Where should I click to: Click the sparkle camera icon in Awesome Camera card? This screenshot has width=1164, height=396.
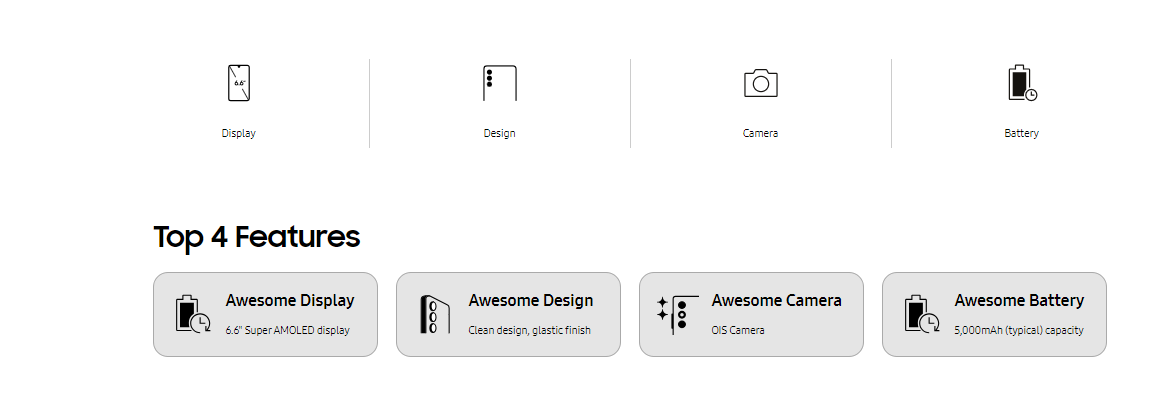(x=677, y=314)
